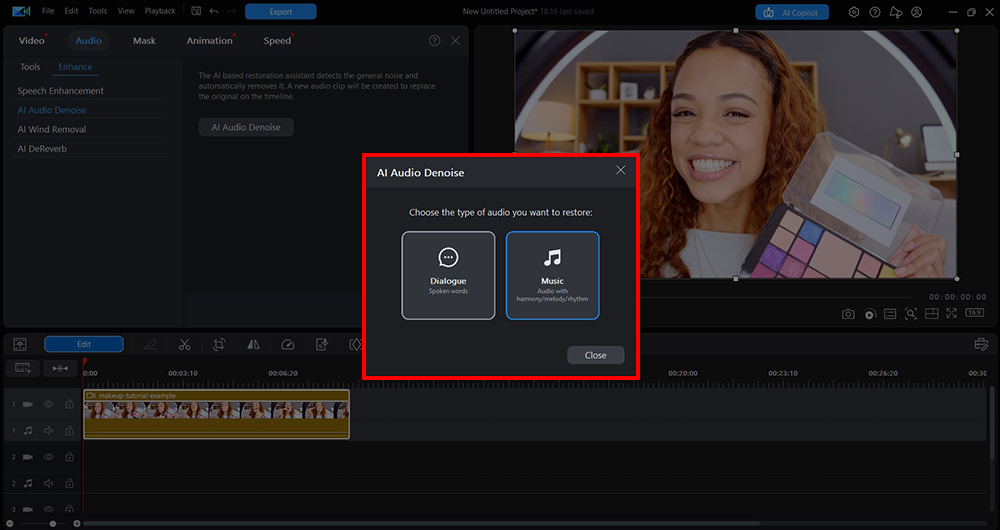Lock video track 1 with padlock
The height and width of the screenshot is (530, 1000).
click(x=69, y=405)
